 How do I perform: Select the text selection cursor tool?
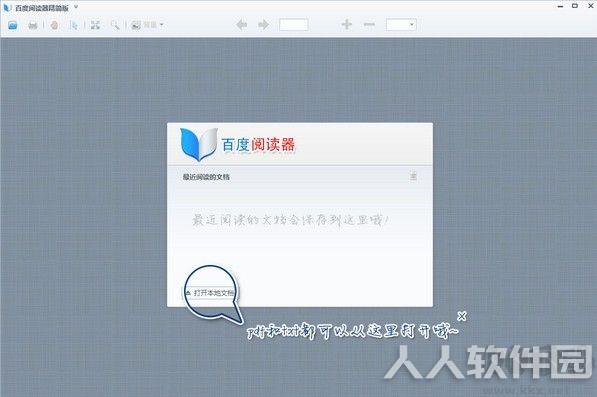click(x=74, y=26)
